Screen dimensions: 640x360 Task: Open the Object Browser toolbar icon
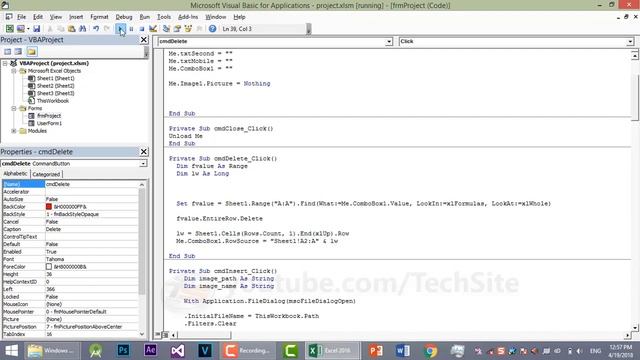click(188, 29)
